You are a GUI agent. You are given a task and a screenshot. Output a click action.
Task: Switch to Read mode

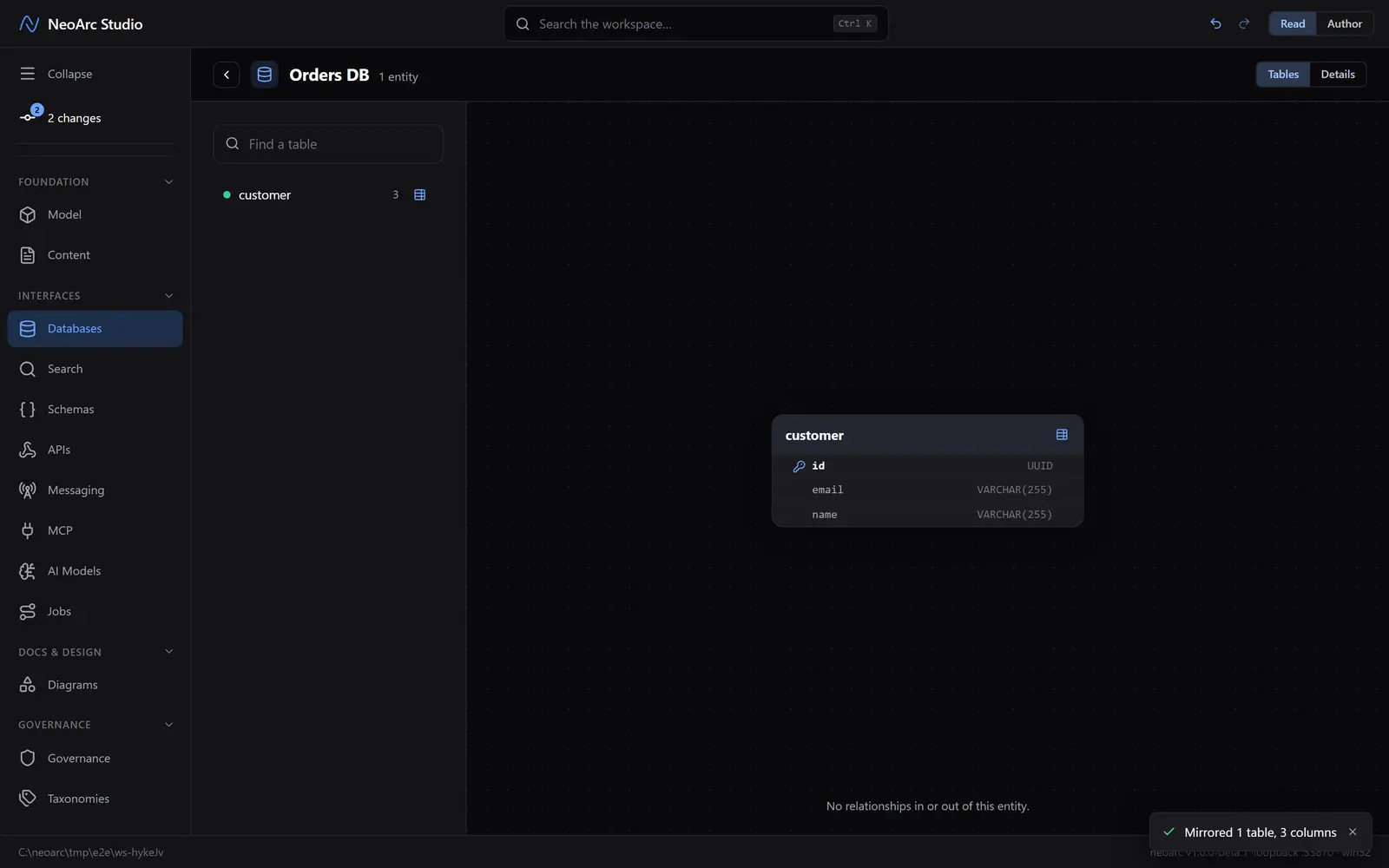pyautogui.click(x=1293, y=23)
